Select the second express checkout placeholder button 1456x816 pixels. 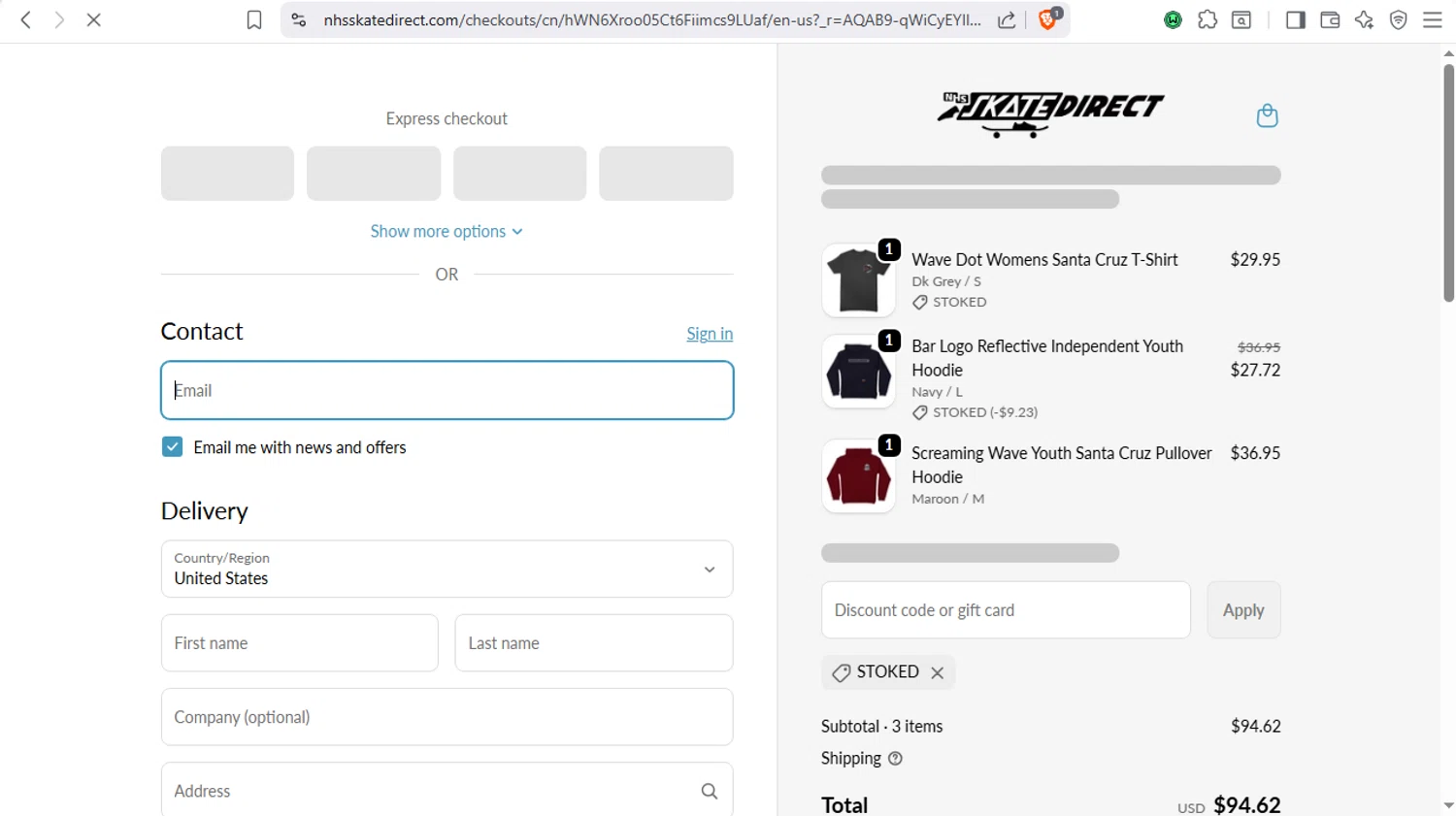pos(374,174)
